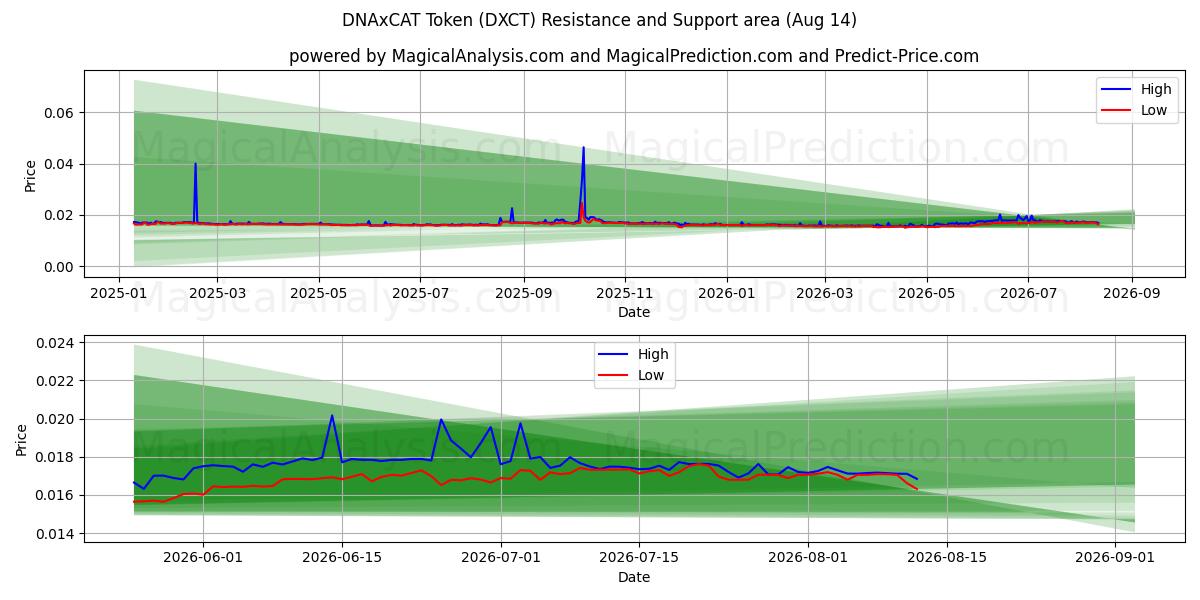Click the February 2025 price spike peak in the top chart
1200x600 pixels.
click(195, 163)
